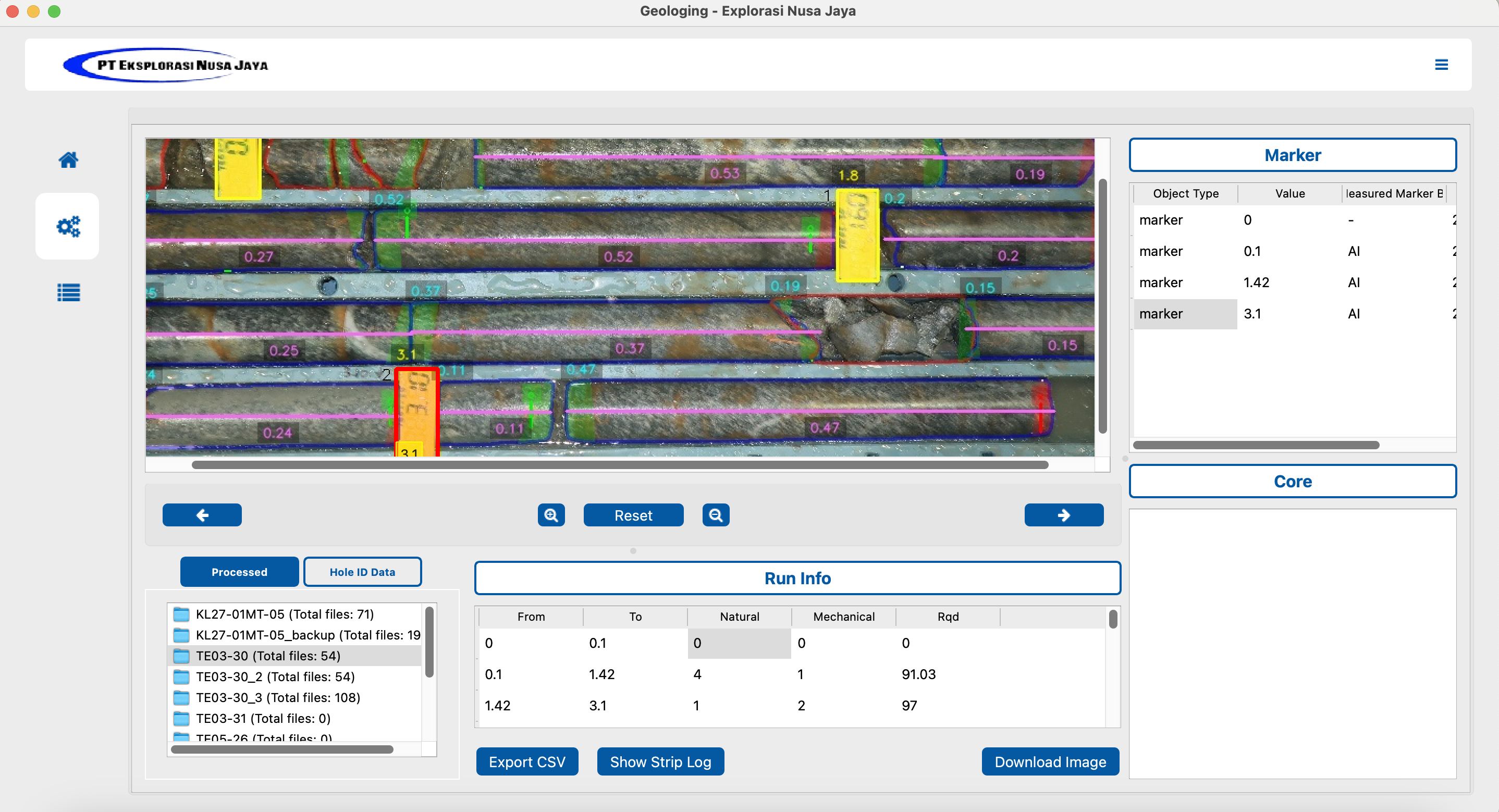Open the list view sidebar icon

tap(68, 292)
